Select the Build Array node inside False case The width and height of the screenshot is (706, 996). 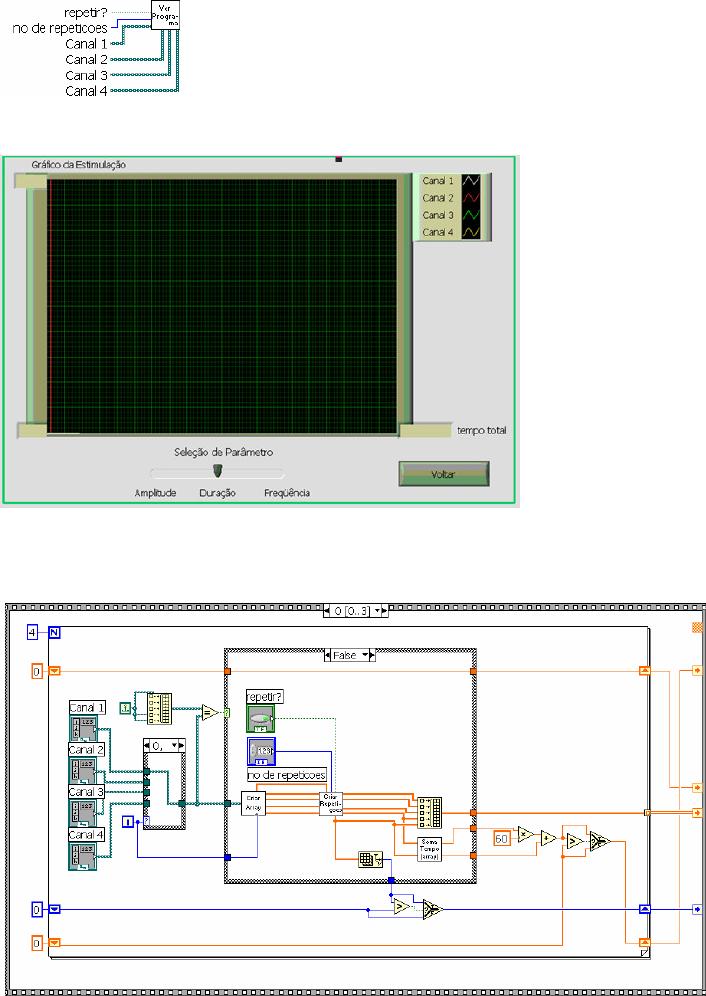pyautogui.click(x=430, y=812)
